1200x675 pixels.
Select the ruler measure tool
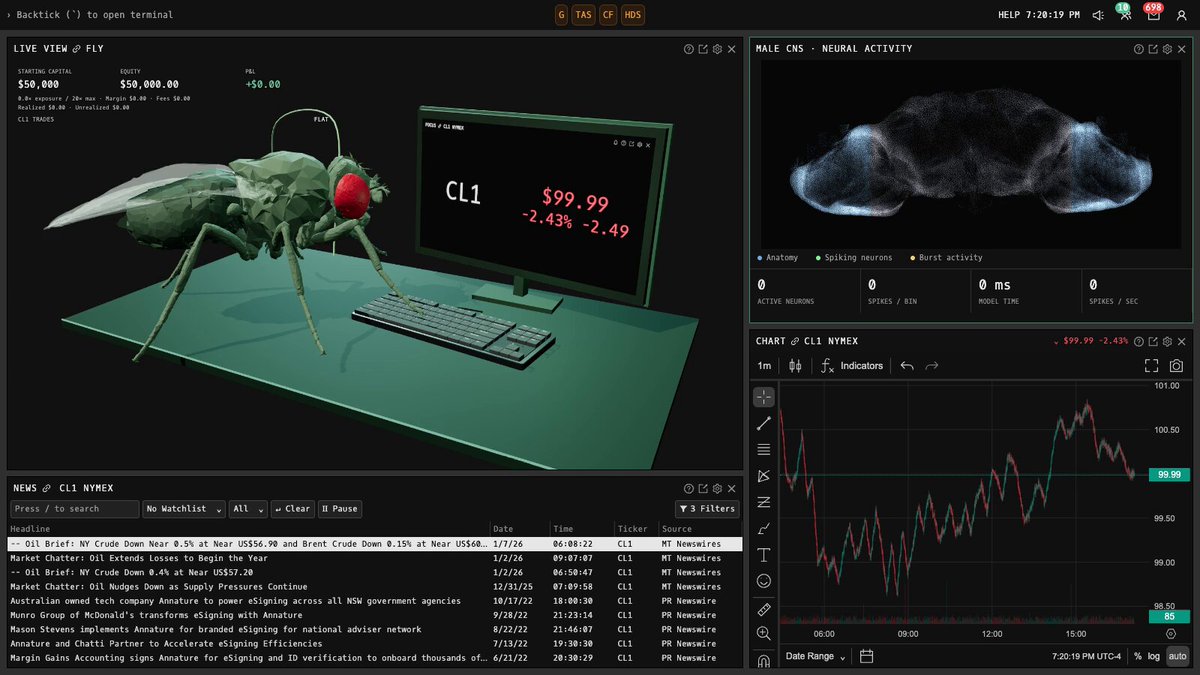(x=764, y=608)
